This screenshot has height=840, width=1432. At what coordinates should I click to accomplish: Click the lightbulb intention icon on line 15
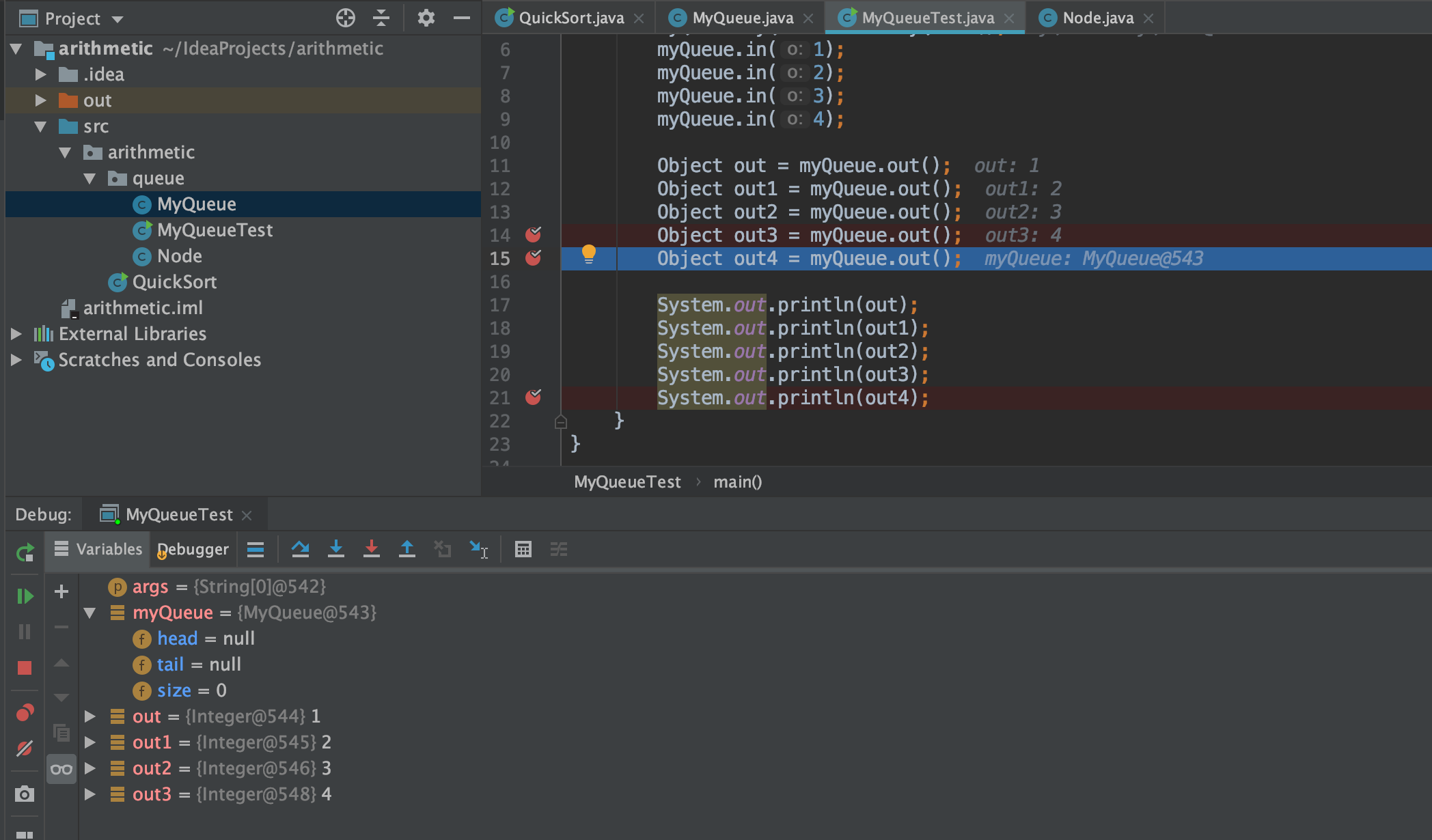click(x=588, y=254)
